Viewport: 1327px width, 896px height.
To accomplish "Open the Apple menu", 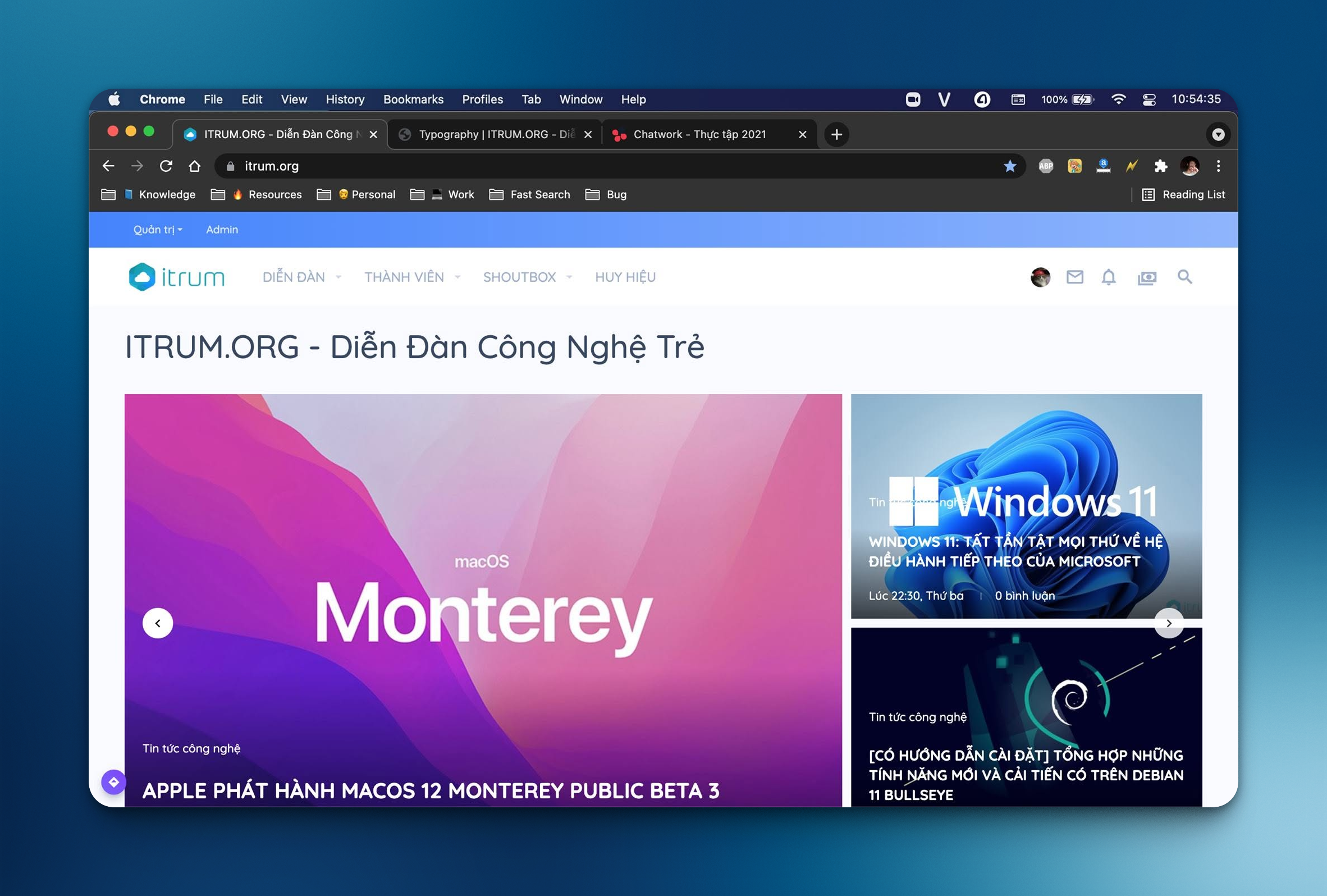I will pyautogui.click(x=114, y=99).
